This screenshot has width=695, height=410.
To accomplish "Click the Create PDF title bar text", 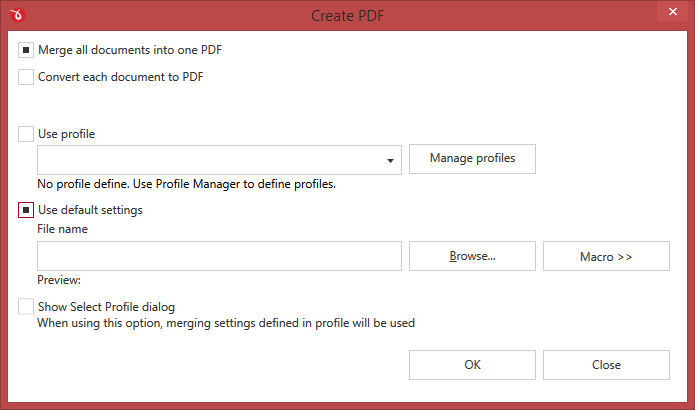I will [x=348, y=16].
